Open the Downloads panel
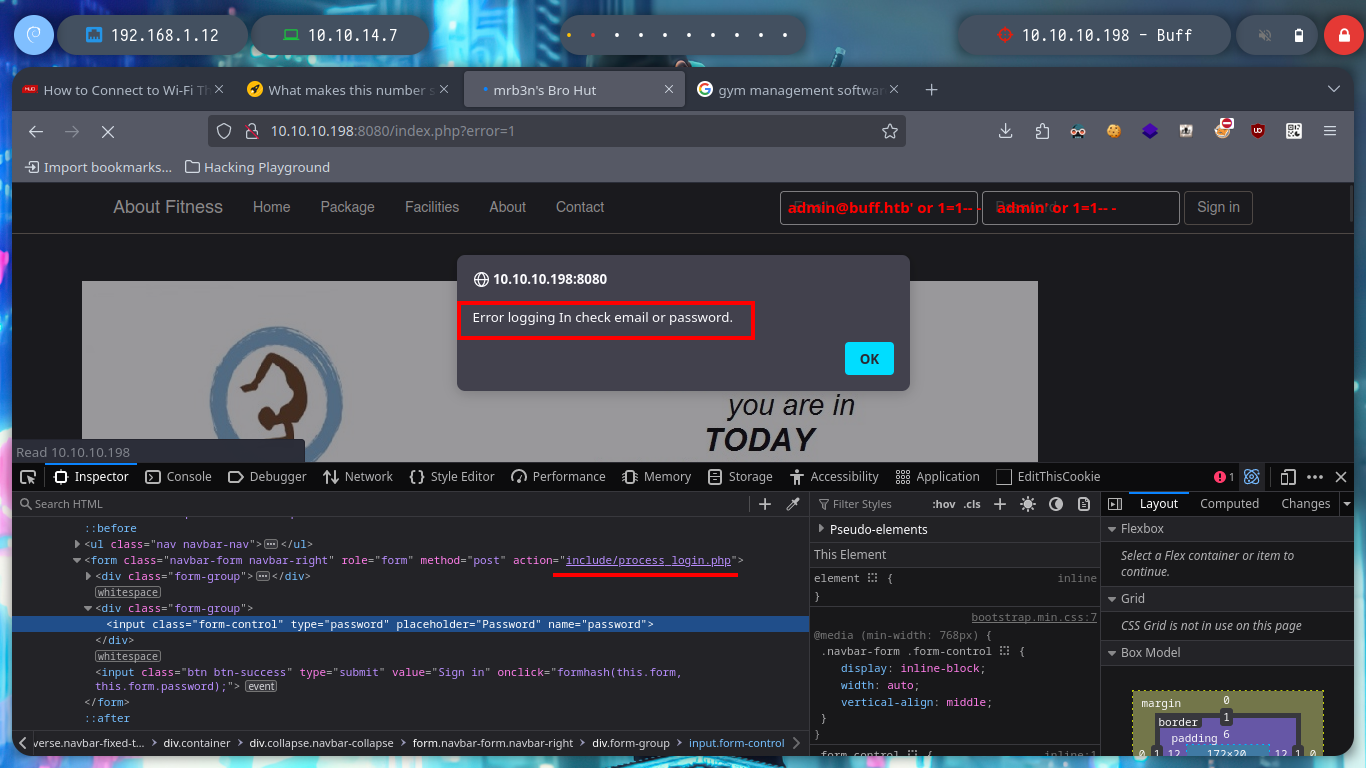 tap(1006, 131)
